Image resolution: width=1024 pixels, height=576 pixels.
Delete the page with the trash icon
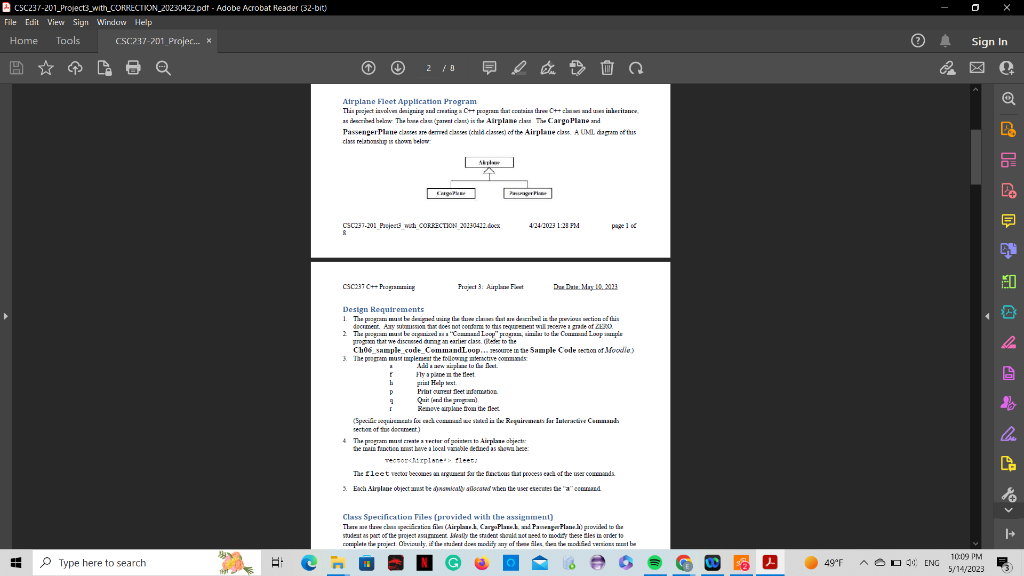607,68
